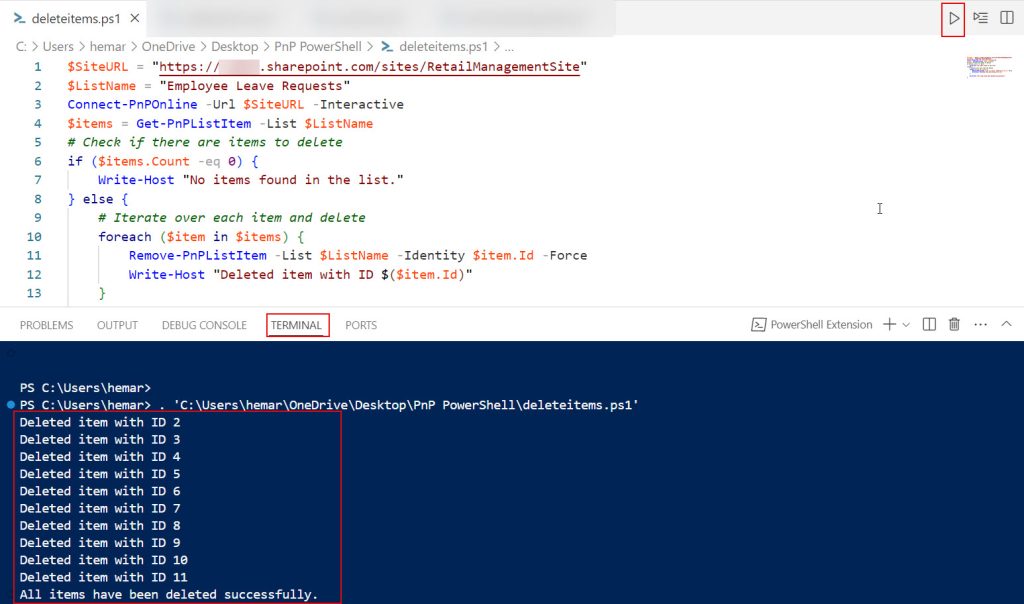Close the deleteitems.ps1 tab
This screenshot has height=604, width=1024.
135,18
